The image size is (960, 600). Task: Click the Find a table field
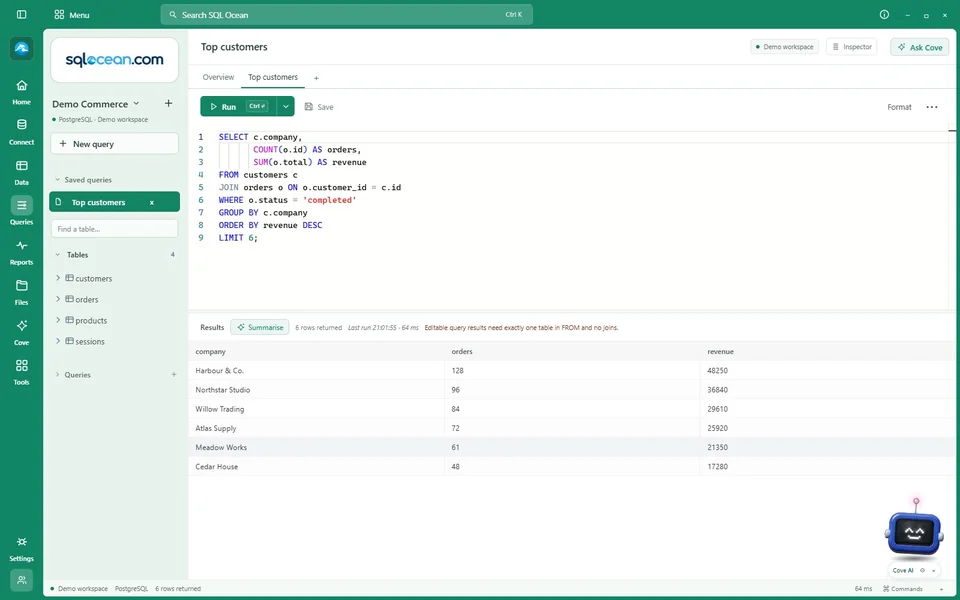(x=114, y=229)
